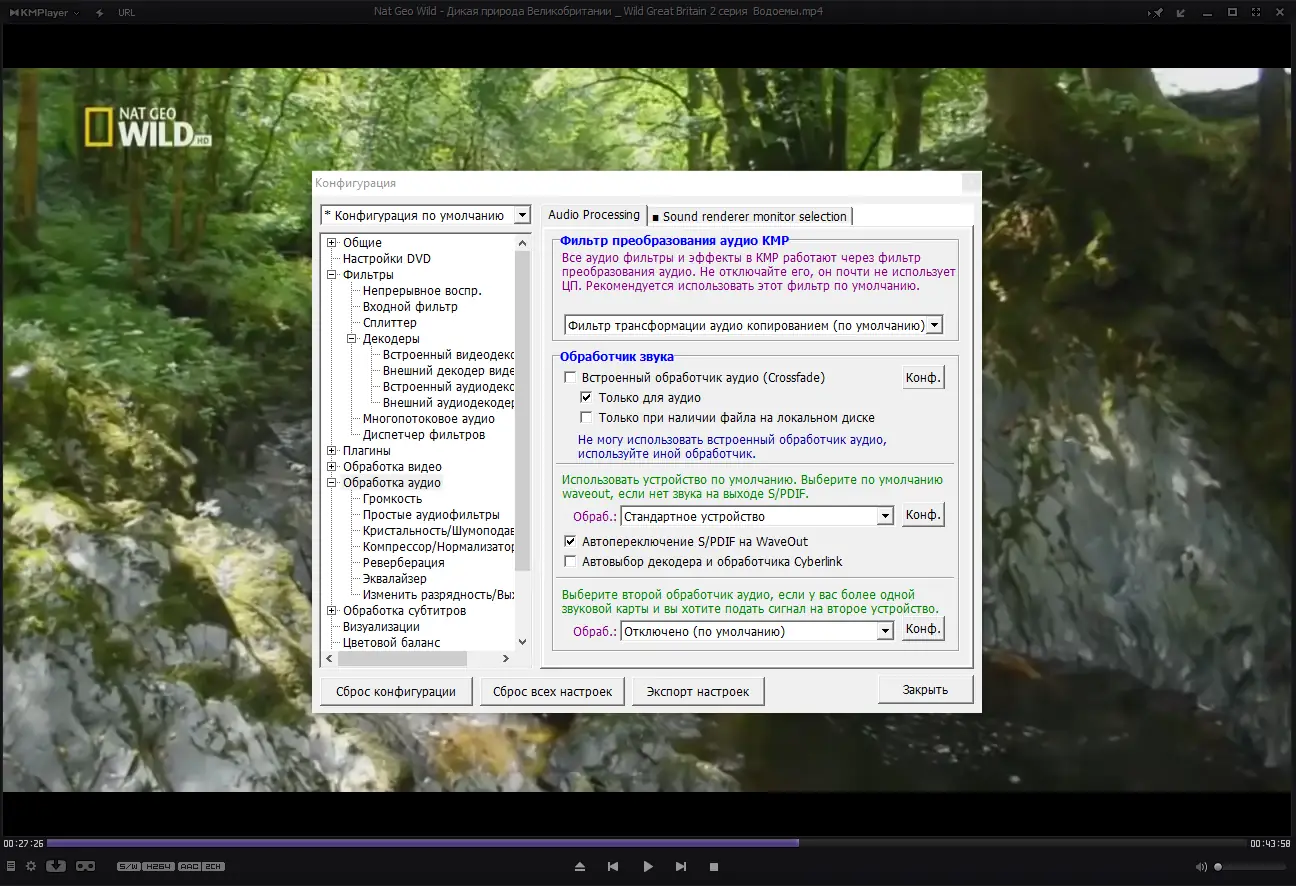Click Конф. button next to Crossfade
This screenshot has height=886, width=1296.
click(x=923, y=378)
